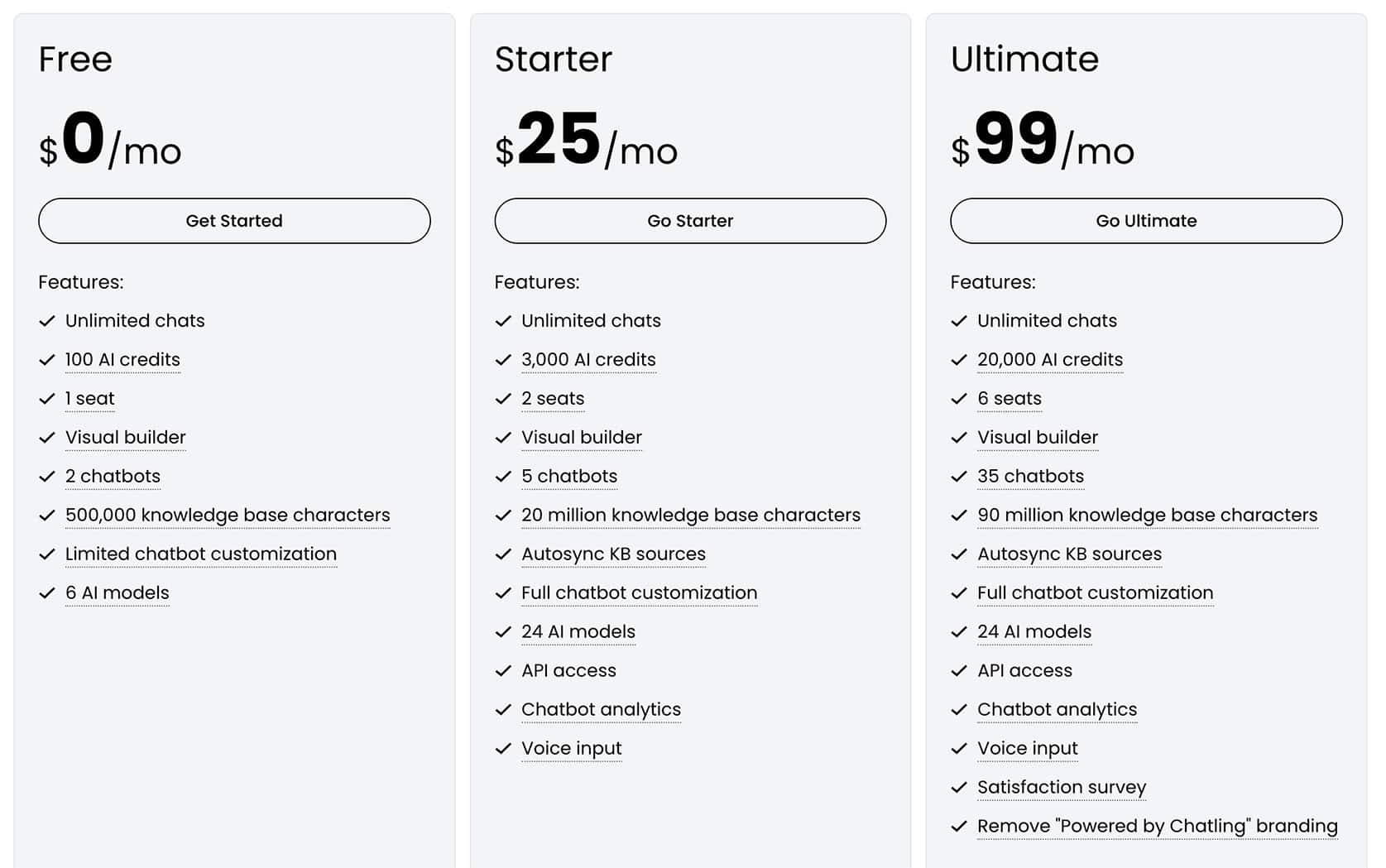Click the checkmark next to Starter's Autosync KB sources
Viewport: 1386px width, 868px height.
click(503, 554)
